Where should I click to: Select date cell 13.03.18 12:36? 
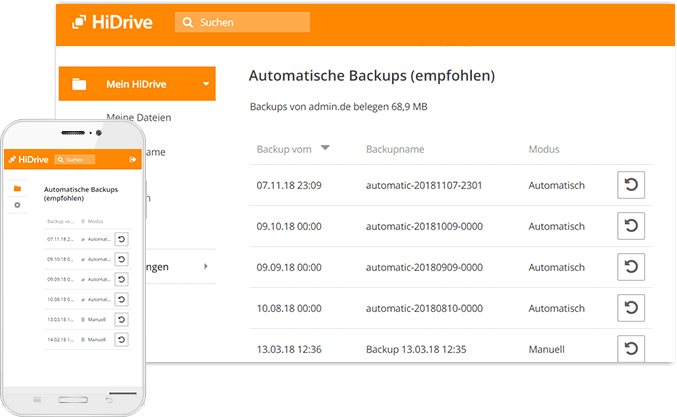point(289,350)
